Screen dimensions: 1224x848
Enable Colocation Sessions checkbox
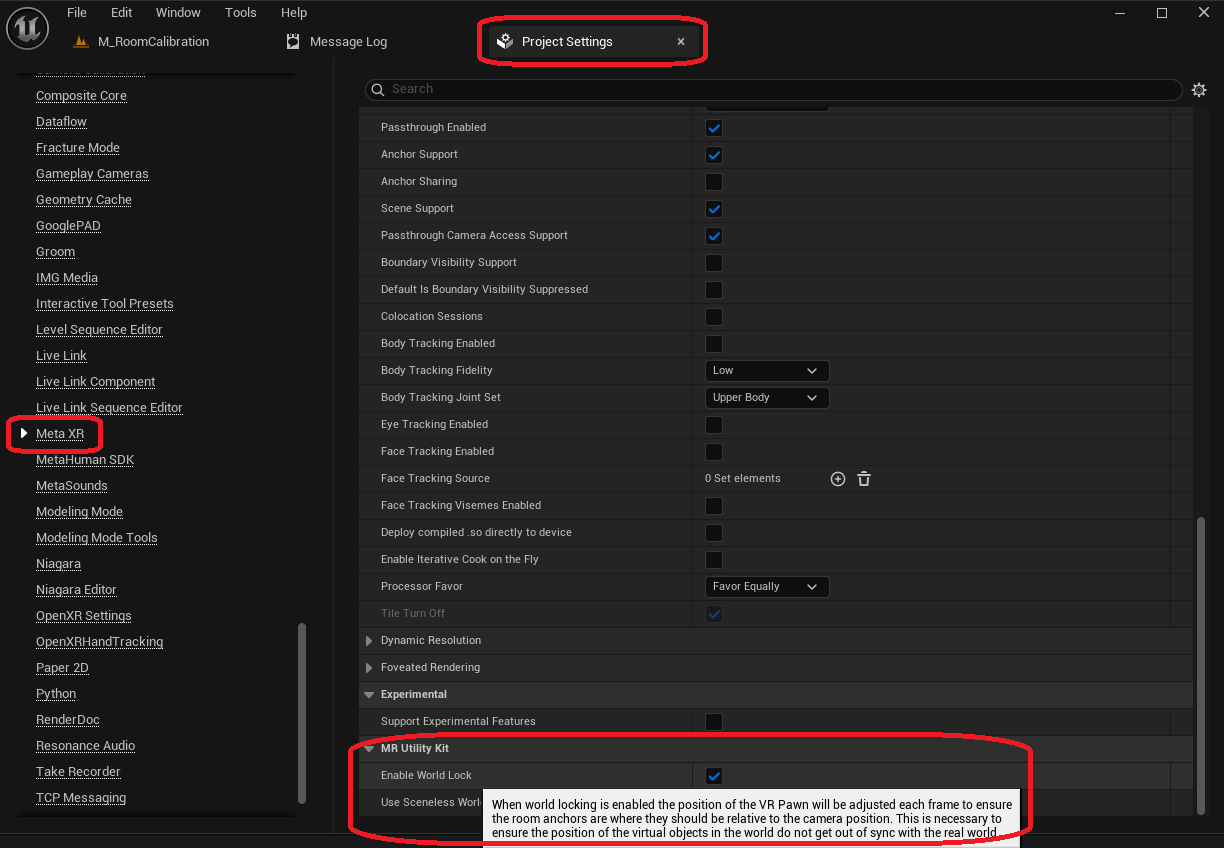click(714, 317)
